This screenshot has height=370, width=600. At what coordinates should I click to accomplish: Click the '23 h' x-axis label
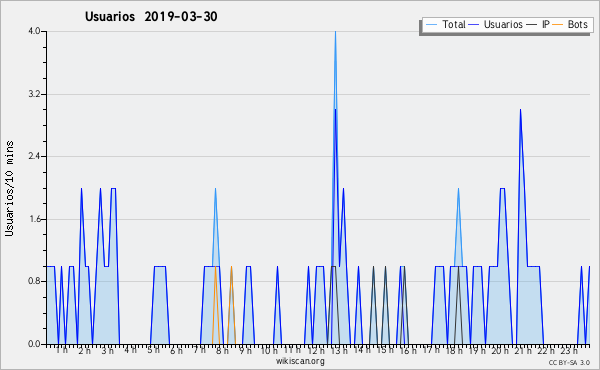point(569,350)
